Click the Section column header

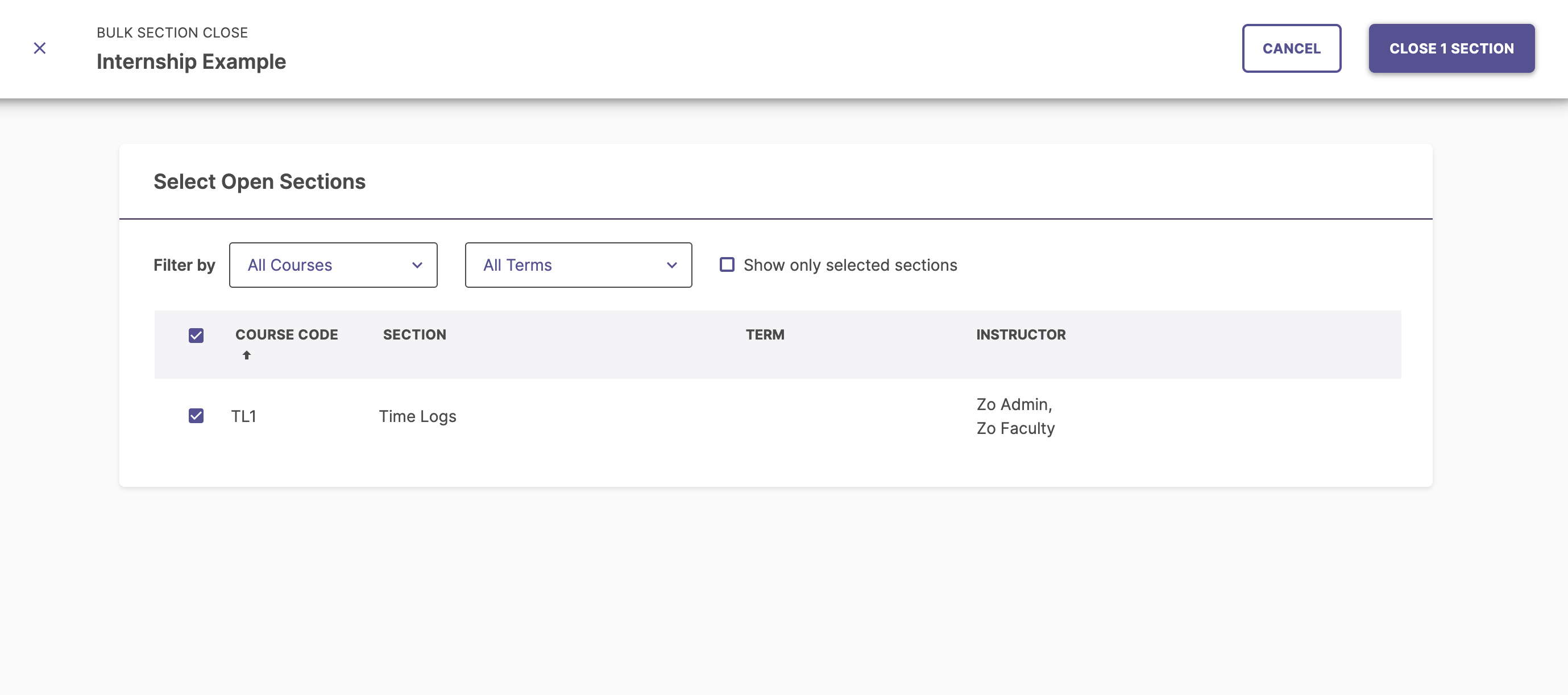coord(414,334)
